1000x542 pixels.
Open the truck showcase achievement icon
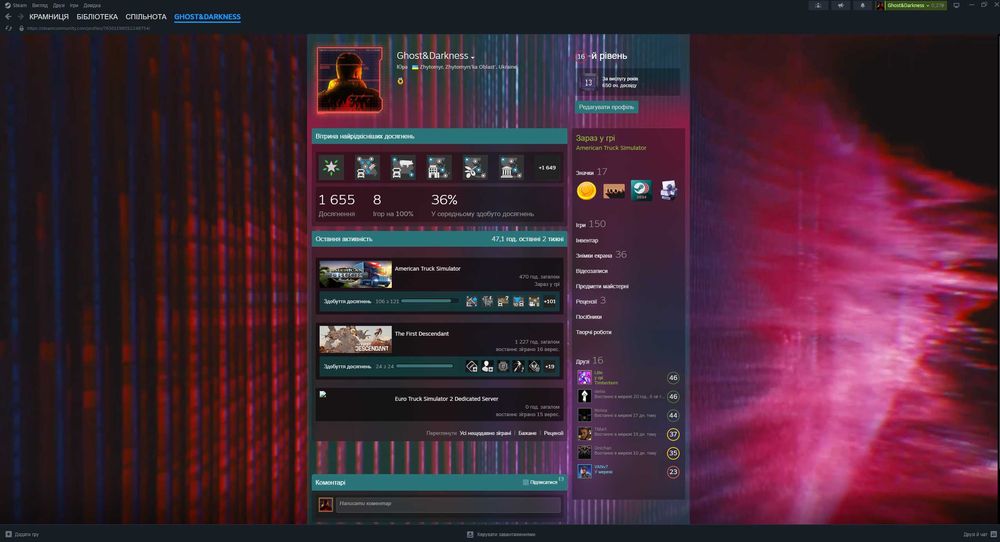403,167
